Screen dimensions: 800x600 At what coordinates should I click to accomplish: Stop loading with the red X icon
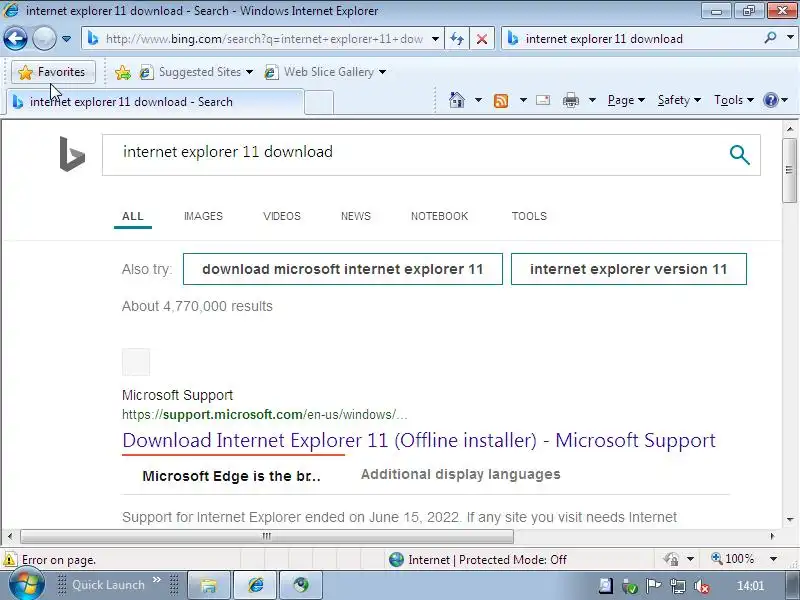(481, 39)
